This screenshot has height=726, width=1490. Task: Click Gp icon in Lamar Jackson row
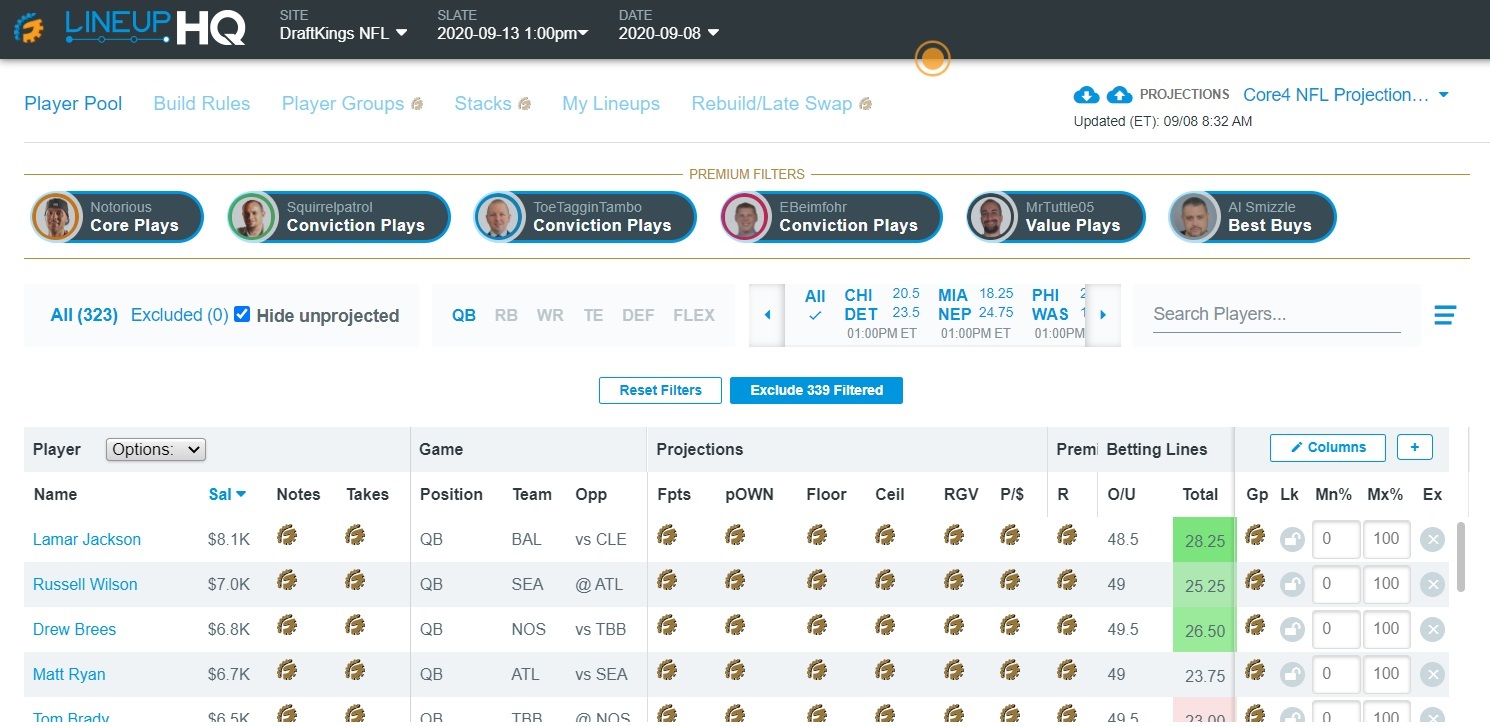1255,537
